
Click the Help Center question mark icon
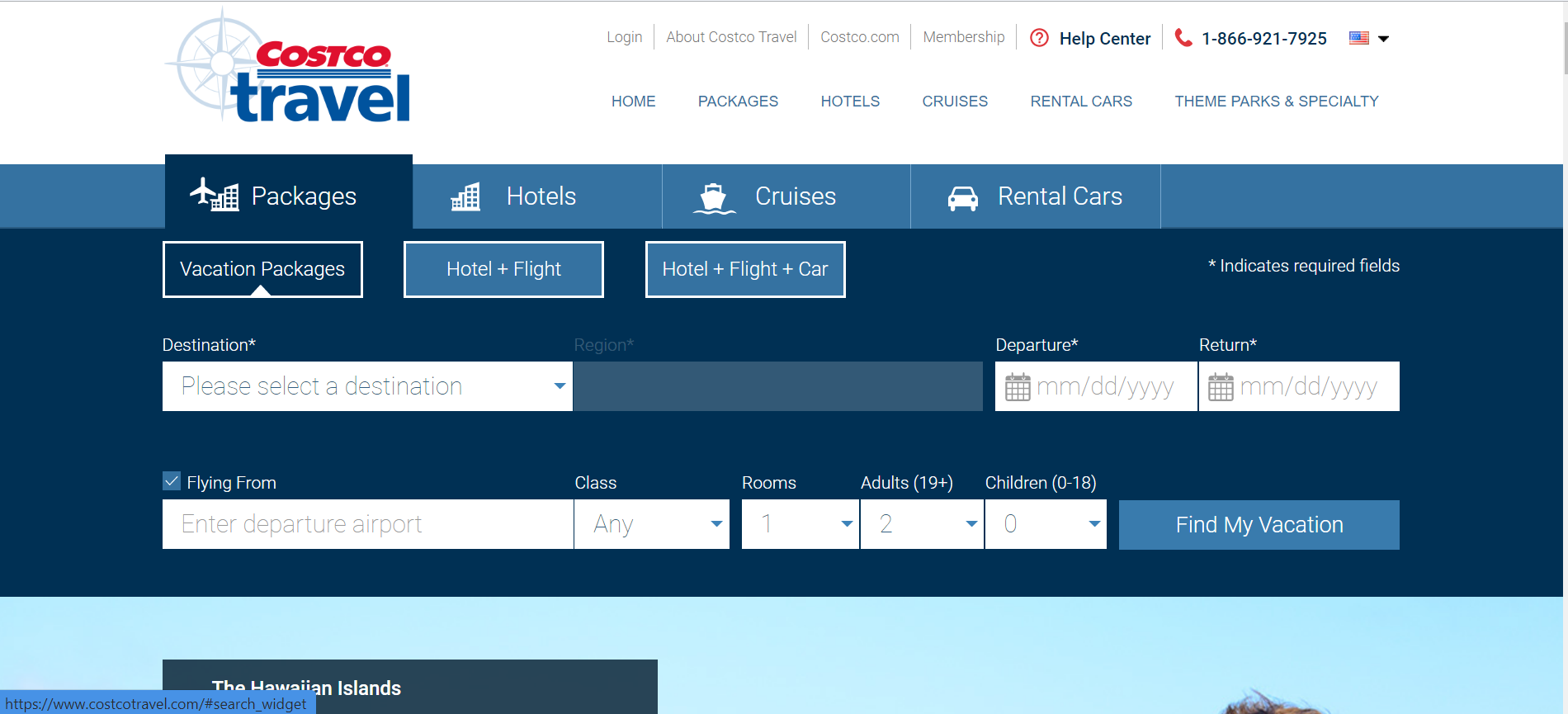coord(1040,38)
